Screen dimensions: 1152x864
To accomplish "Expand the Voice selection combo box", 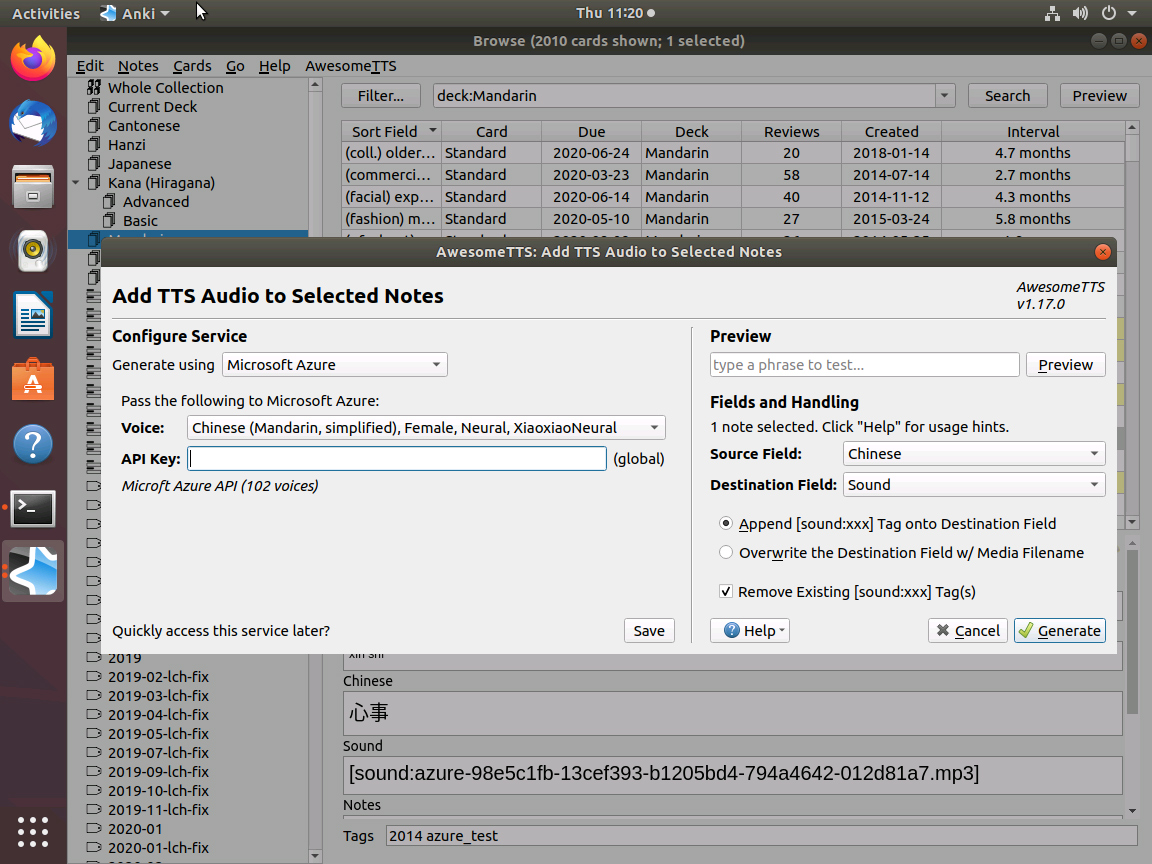I will pyautogui.click(x=426, y=428).
